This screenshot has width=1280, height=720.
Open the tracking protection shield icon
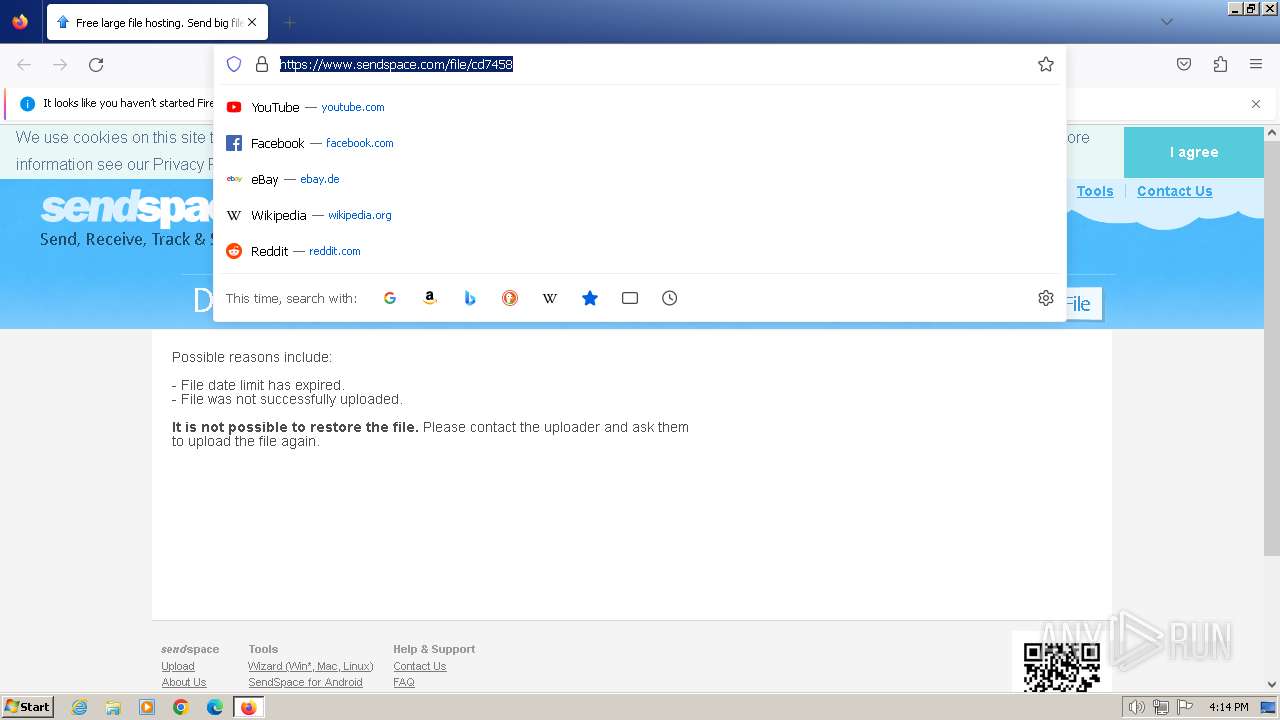[234, 64]
